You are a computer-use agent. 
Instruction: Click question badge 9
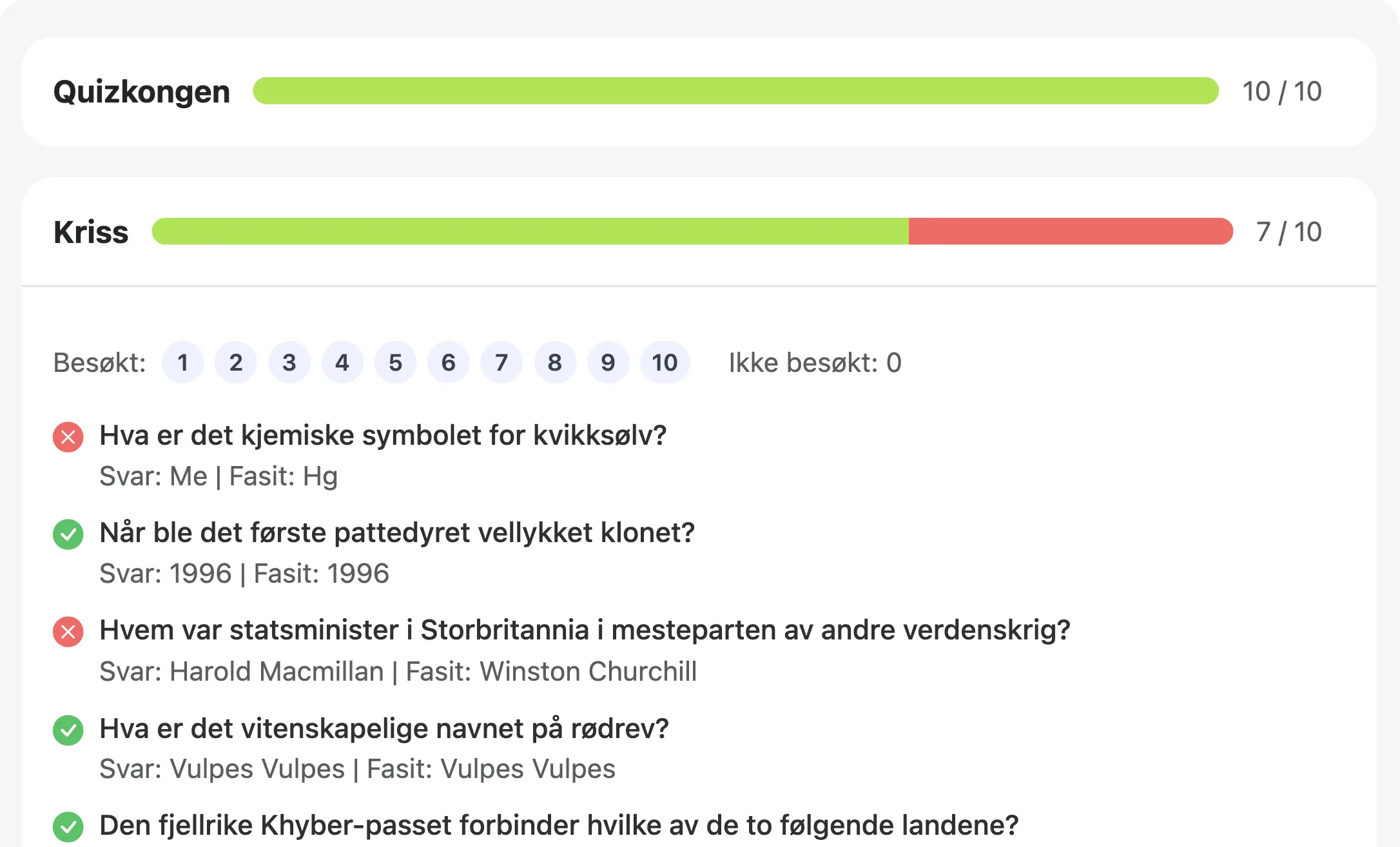click(608, 362)
